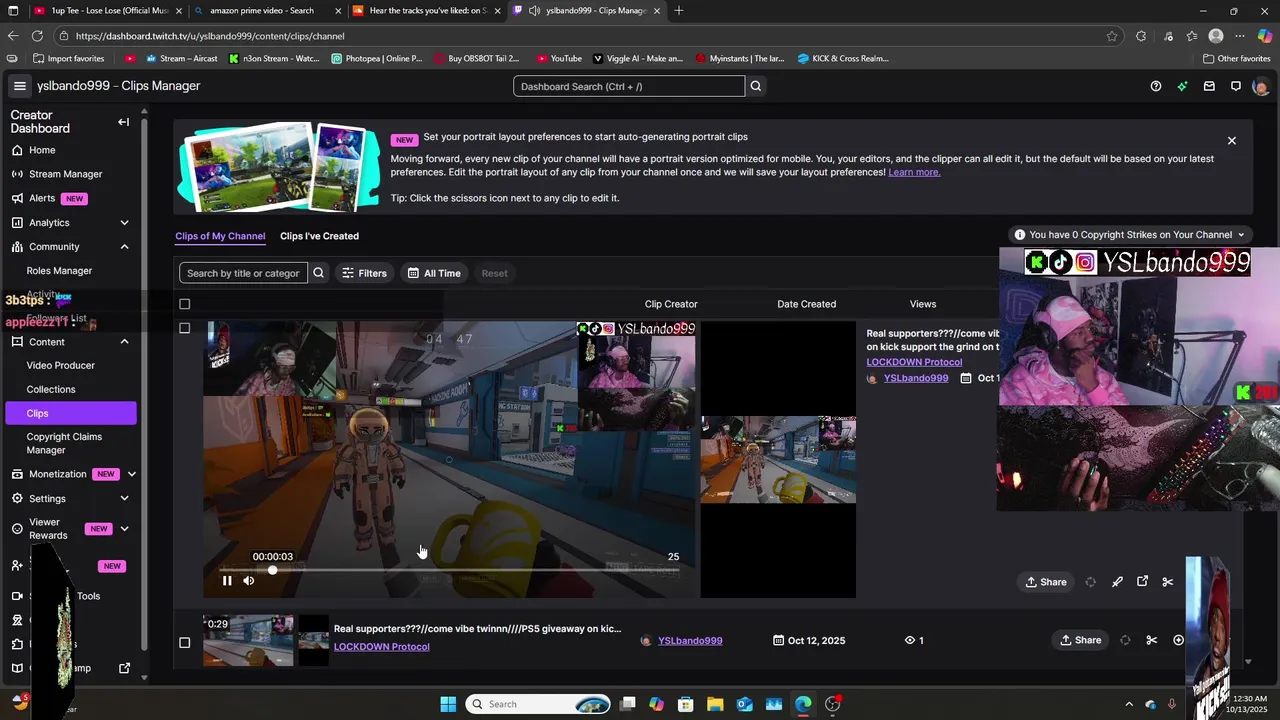
Task: Expand the Copyright Strikes dropdown
Action: (x=1130, y=235)
